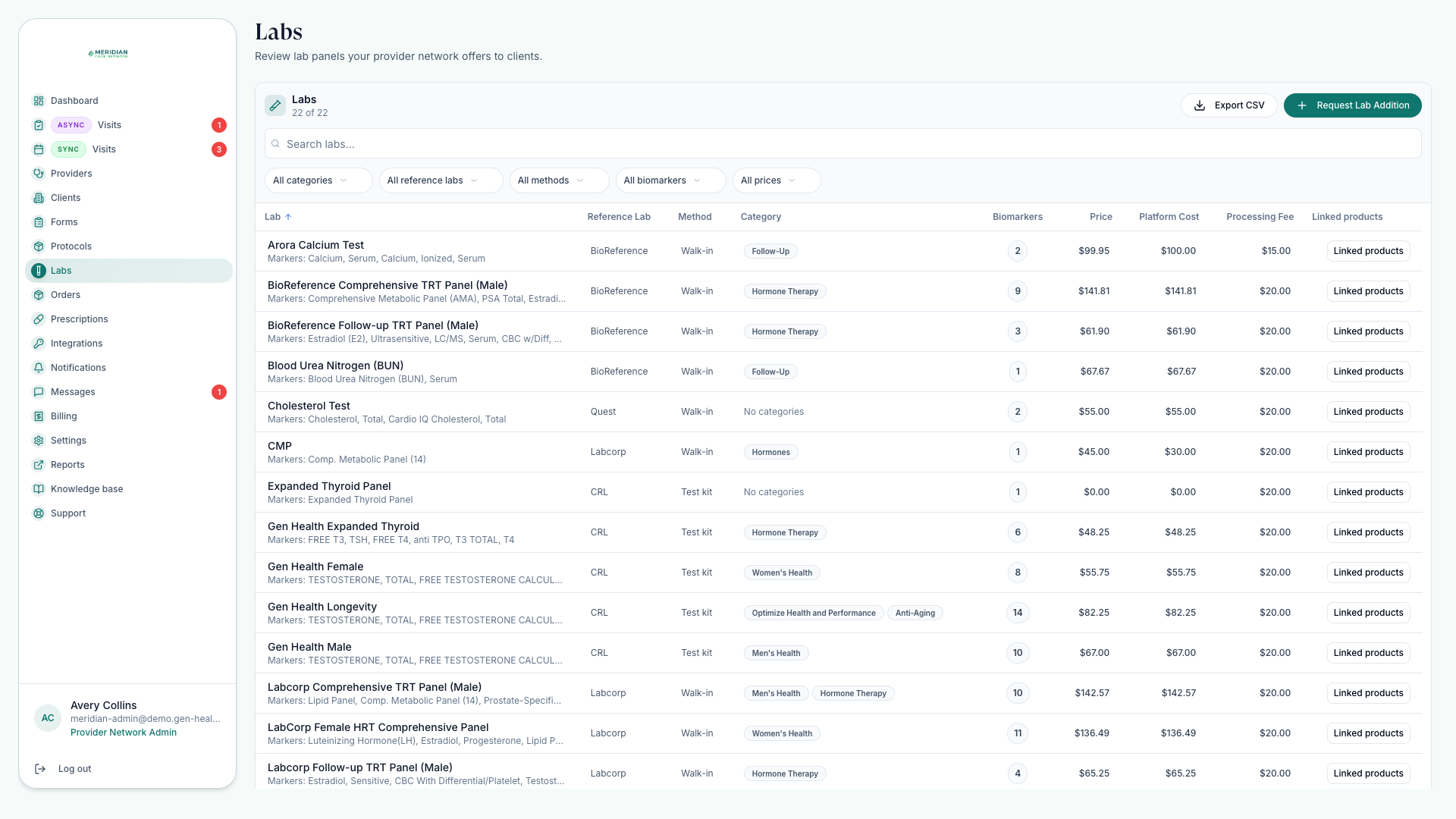Click the Knowledge base book icon
This screenshot has height=819, width=1456.
39,489
